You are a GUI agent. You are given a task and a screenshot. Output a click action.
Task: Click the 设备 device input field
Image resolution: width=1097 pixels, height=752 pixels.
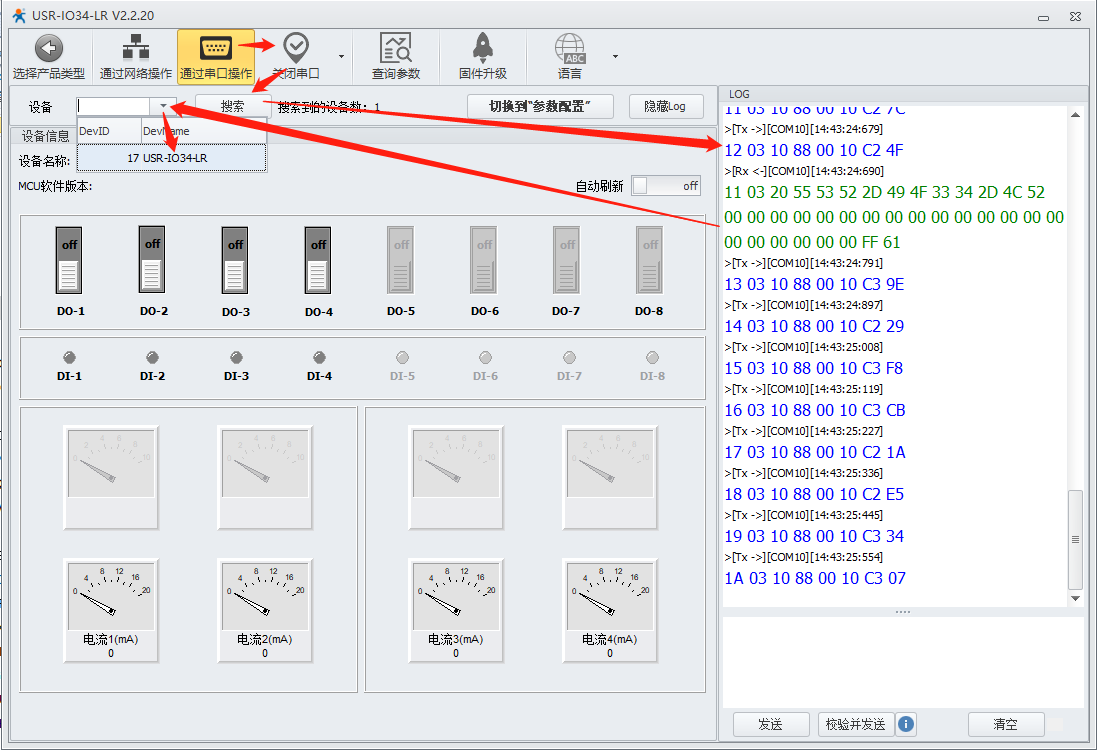[113, 106]
